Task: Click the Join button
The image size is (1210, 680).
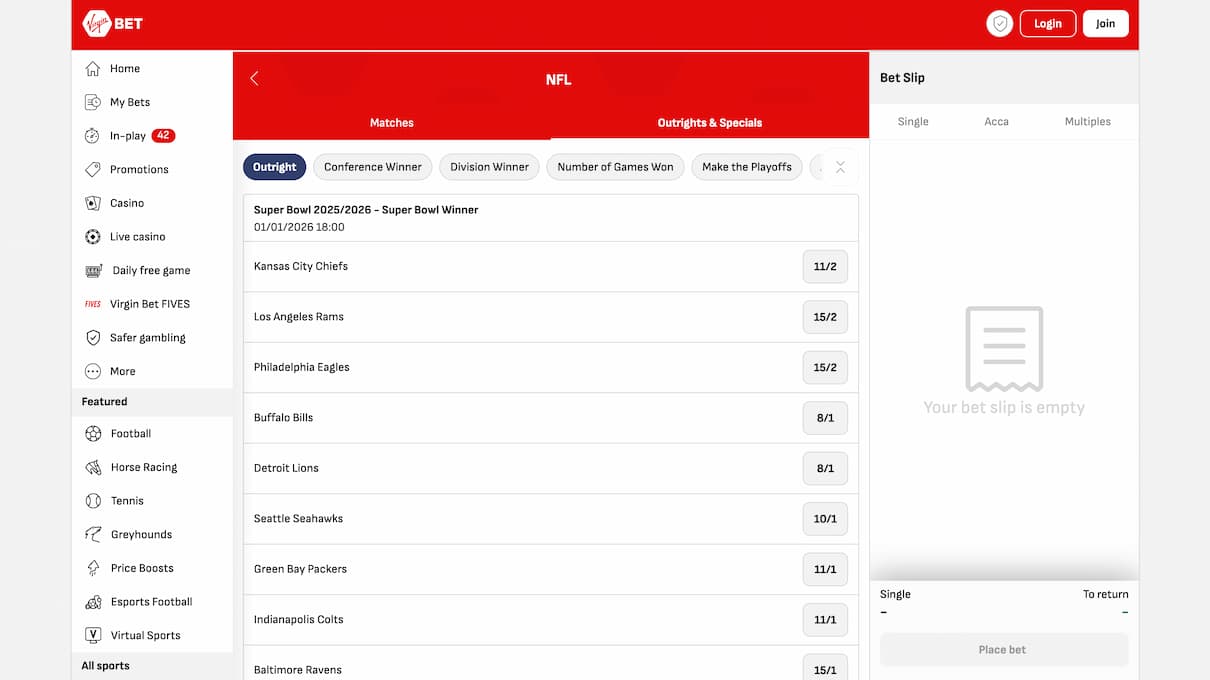Action: point(1105,23)
